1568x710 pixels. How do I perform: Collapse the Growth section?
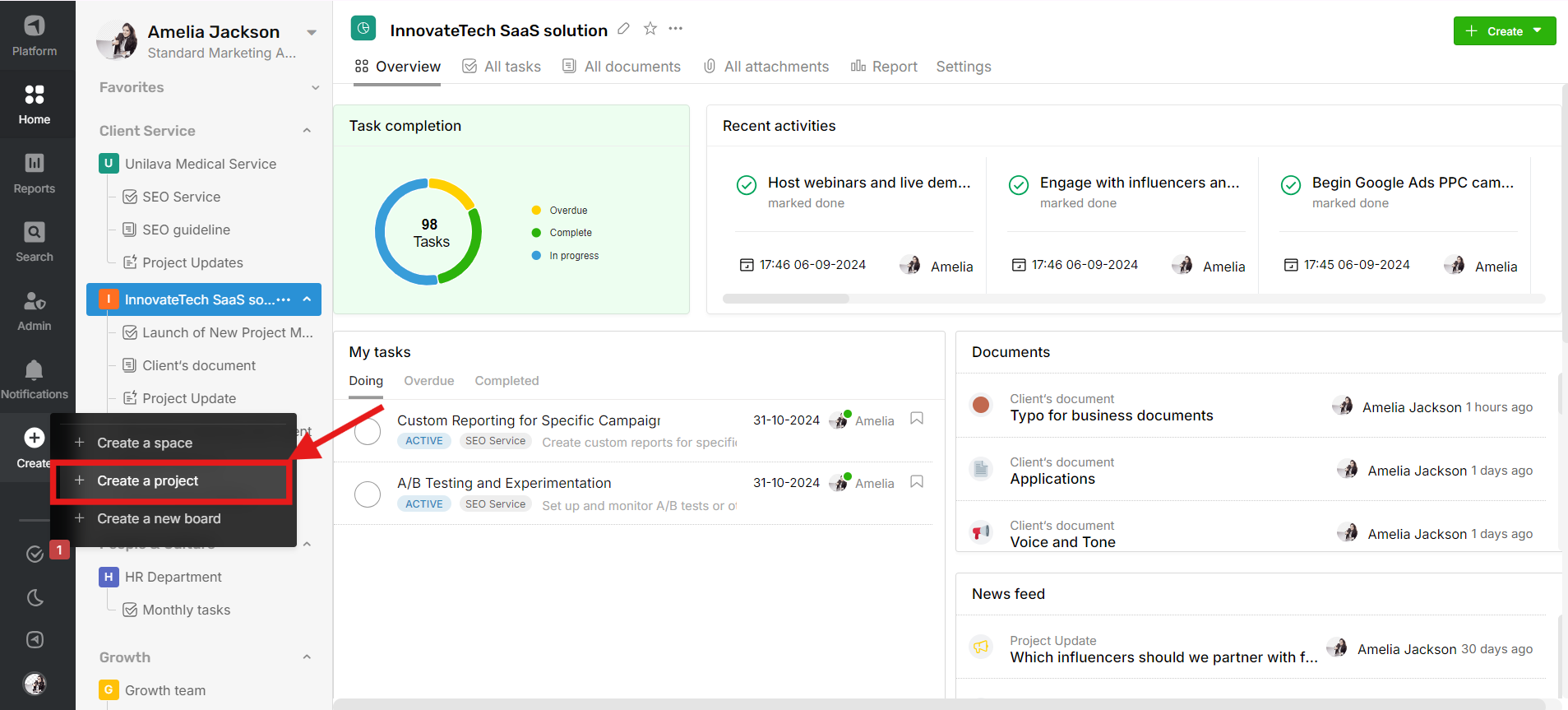tap(307, 657)
